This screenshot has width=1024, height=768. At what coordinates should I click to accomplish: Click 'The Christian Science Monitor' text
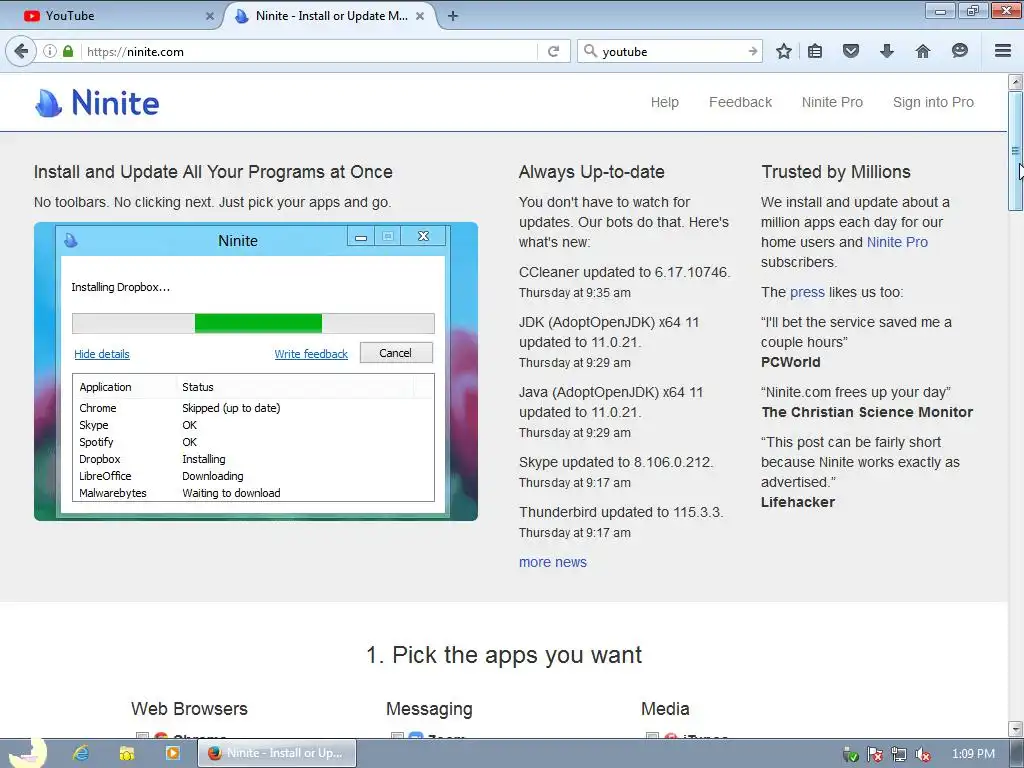click(x=867, y=412)
